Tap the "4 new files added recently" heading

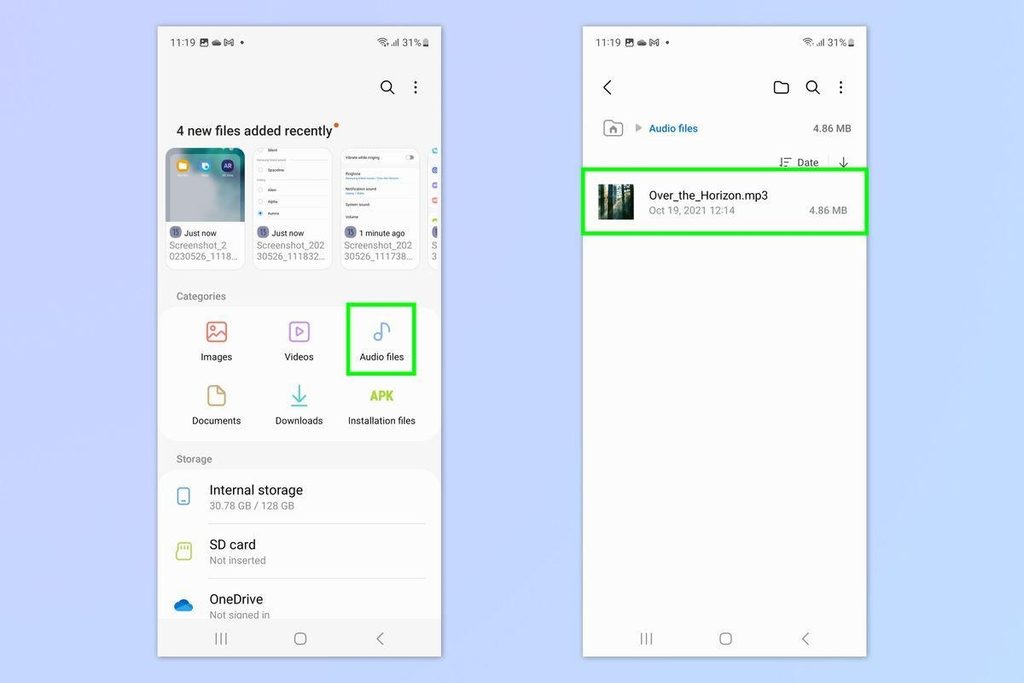tap(255, 131)
